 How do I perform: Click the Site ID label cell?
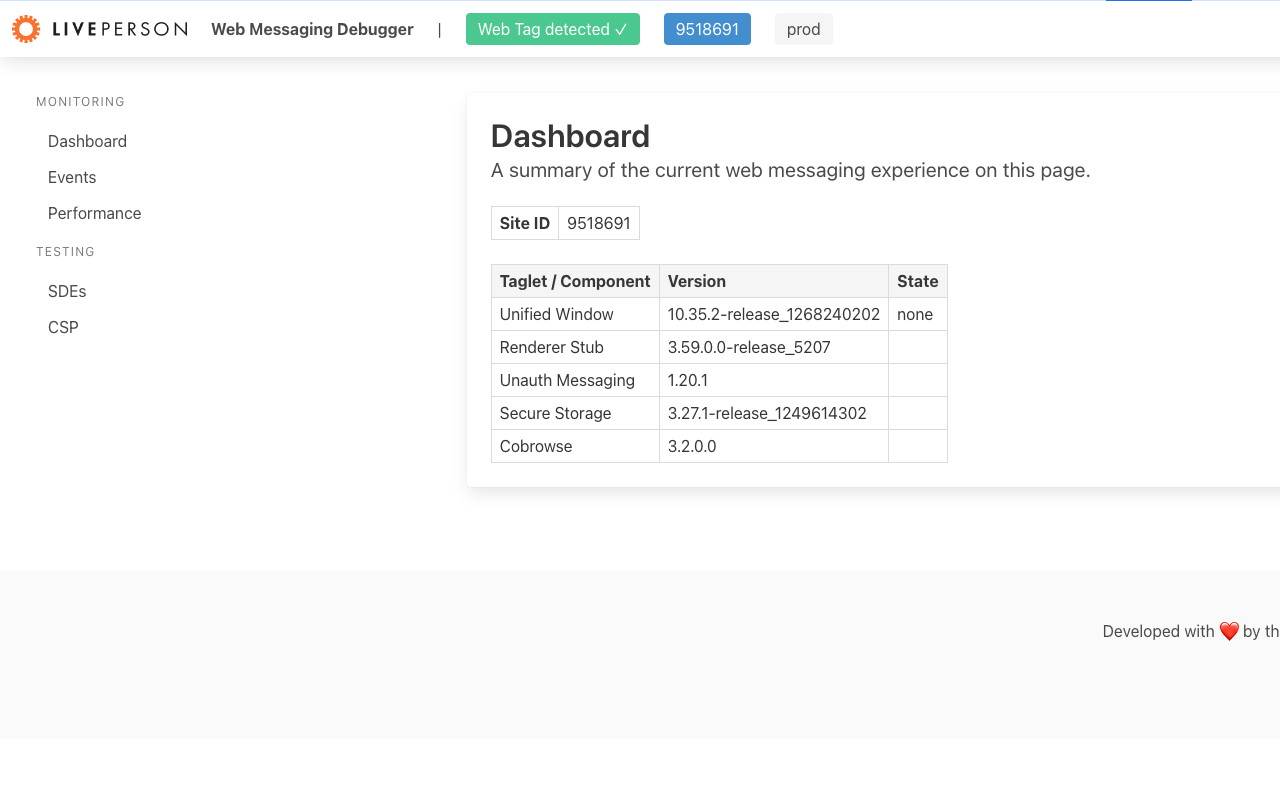tap(525, 223)
